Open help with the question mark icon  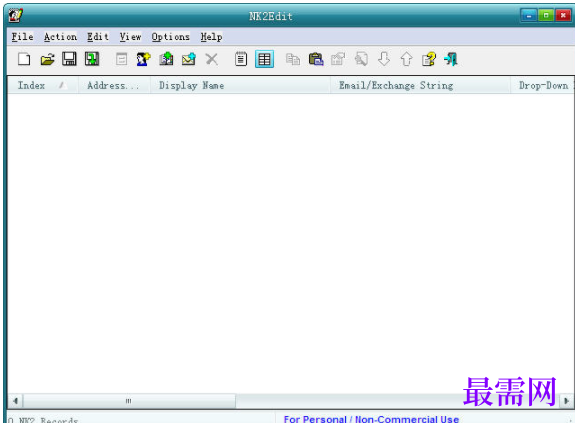click(x=429, y=59)
